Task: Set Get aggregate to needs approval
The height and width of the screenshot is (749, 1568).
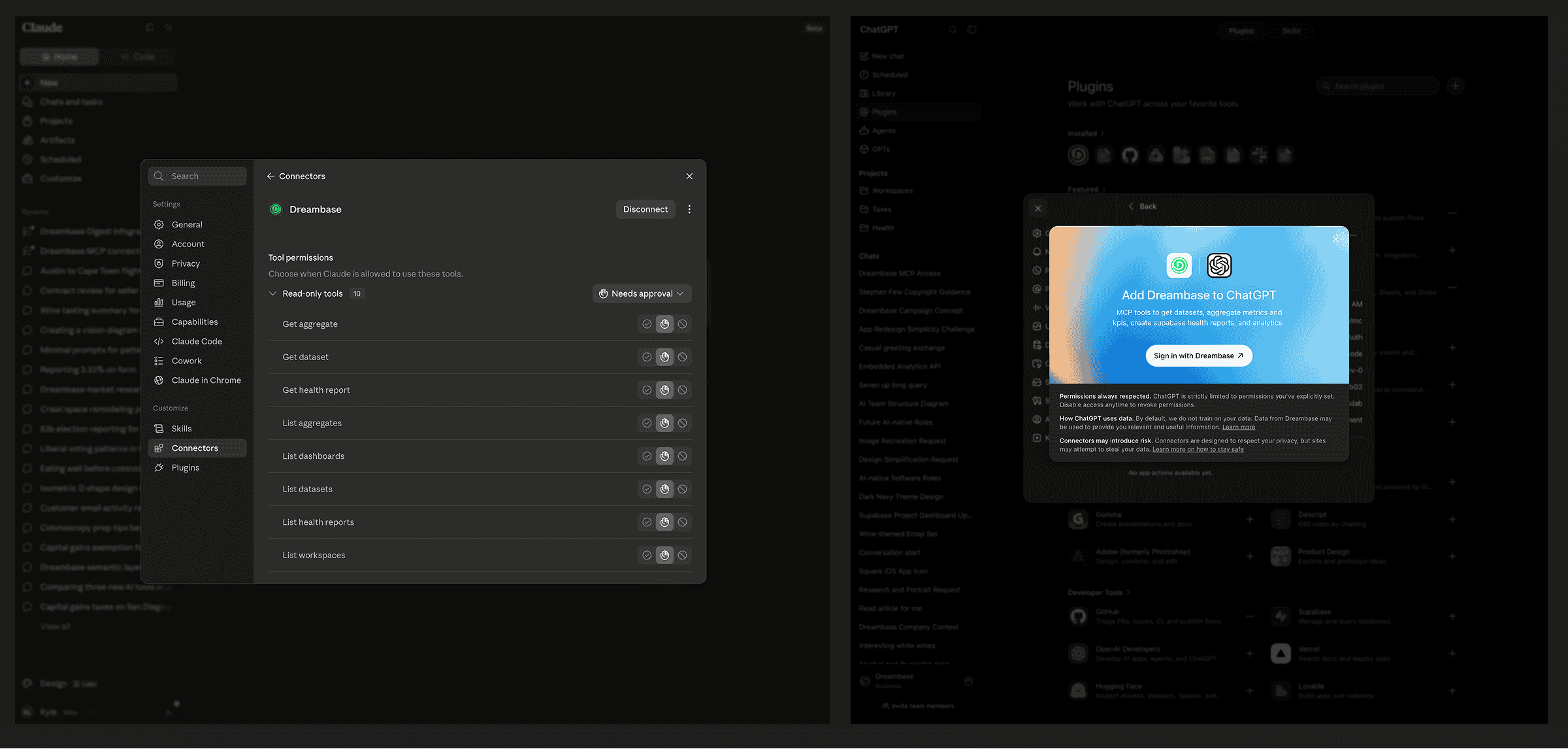Action: (x=664, y=324)
